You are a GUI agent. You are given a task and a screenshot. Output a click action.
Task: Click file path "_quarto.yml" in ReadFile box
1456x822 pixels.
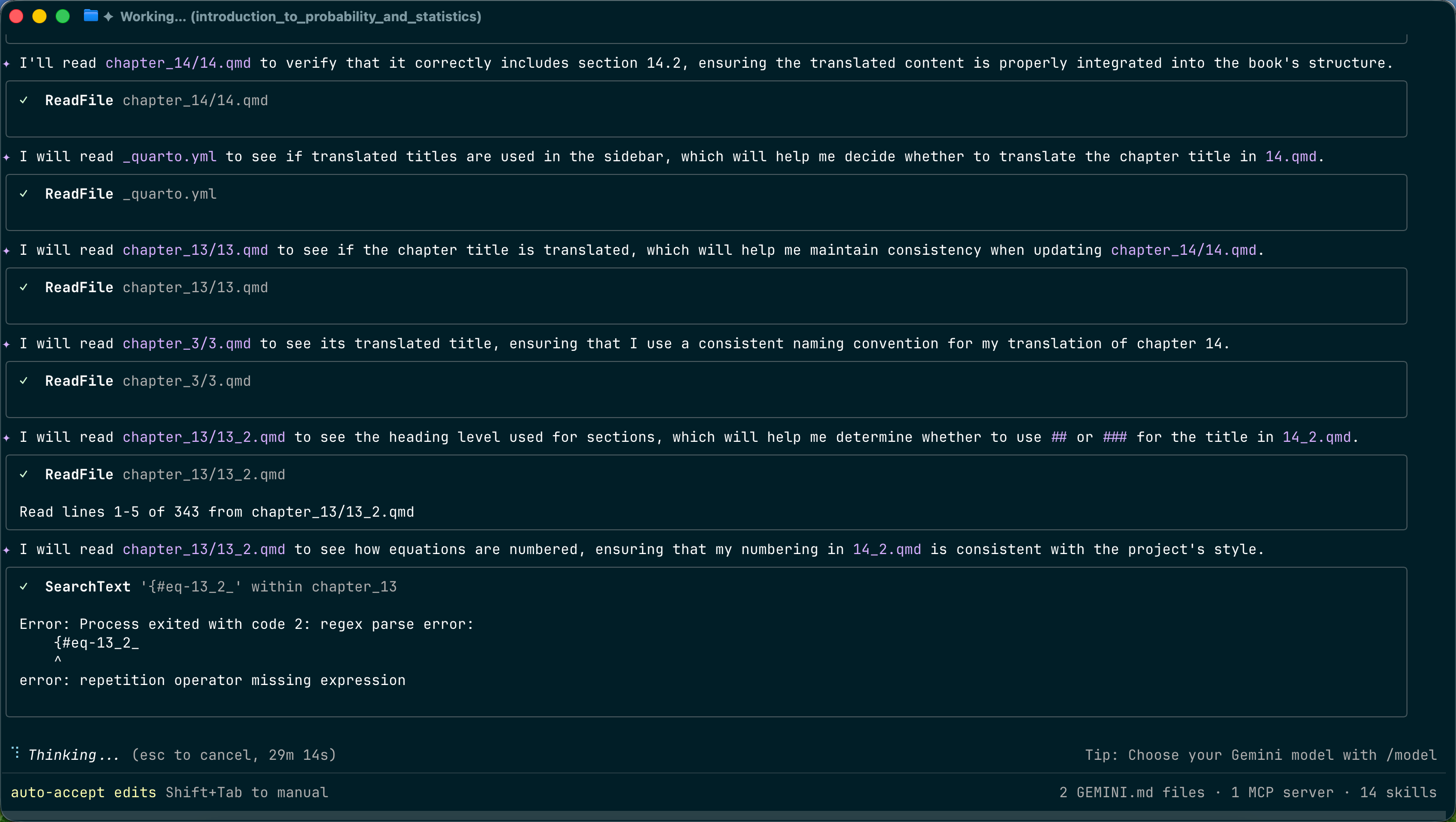(169, 194)
